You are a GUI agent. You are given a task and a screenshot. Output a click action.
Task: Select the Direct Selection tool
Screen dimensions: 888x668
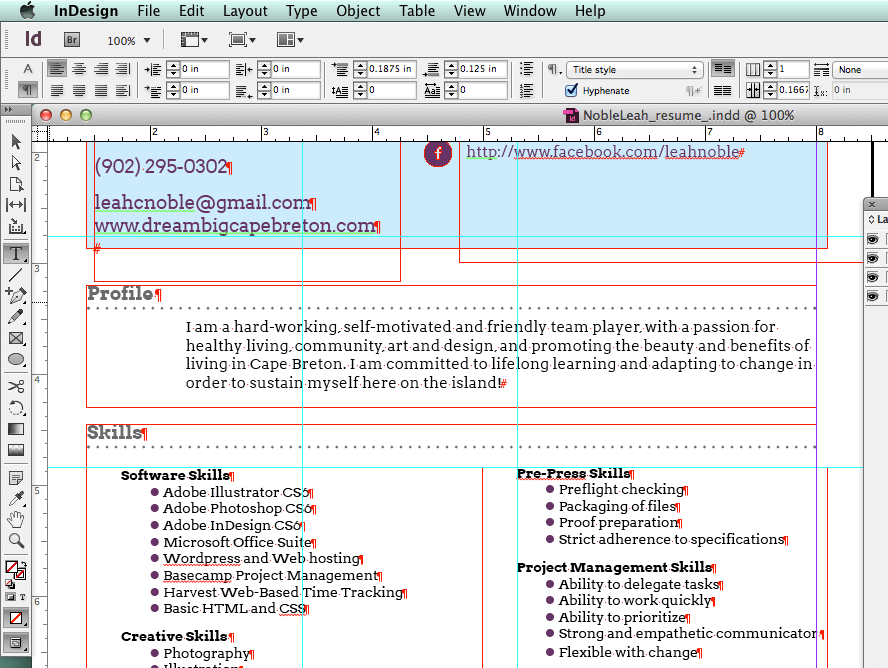pos(16,163)
